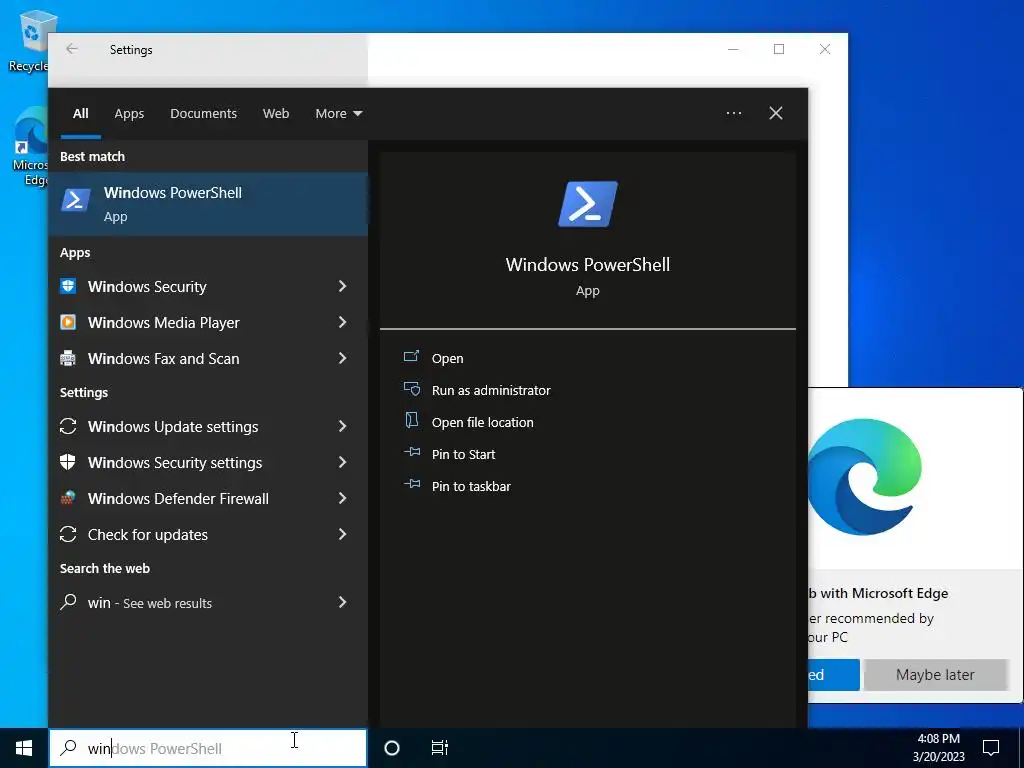This screenshot has width=1024, height=768.
Task: Expand the Windows Security result arrow
Action: [342, 286]
